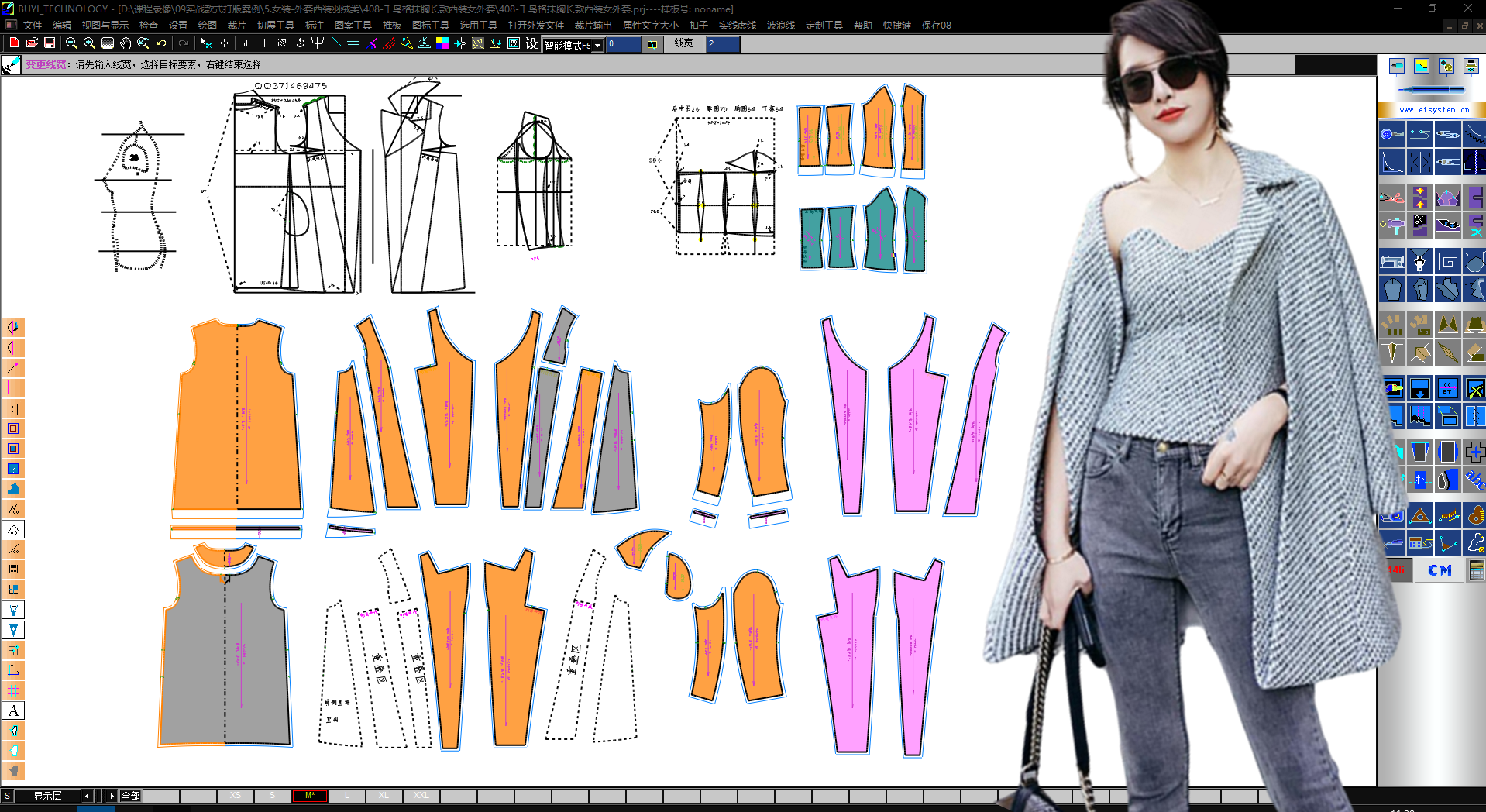Click the pink grid icon in left toolbar
Image resolution: width=1486 pixels, height=812 pixels.
tap(13, 690)
